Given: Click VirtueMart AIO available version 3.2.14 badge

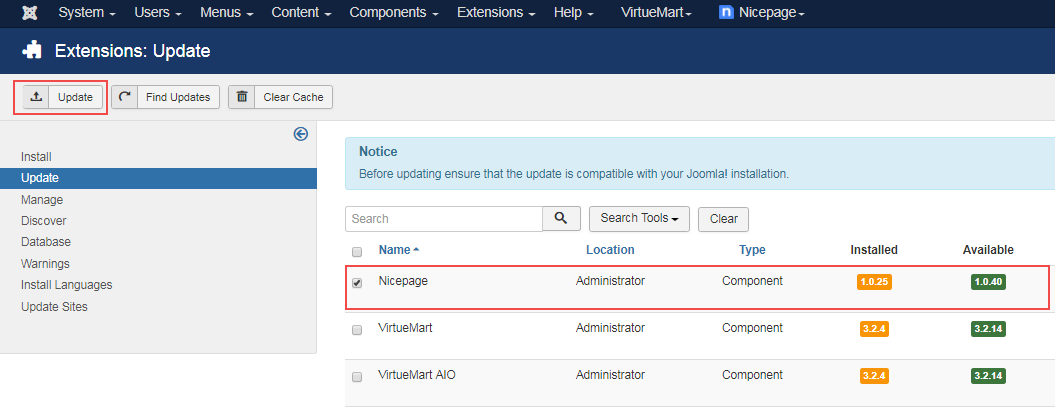Looking at the screenshot, I should tap(988, 376).
